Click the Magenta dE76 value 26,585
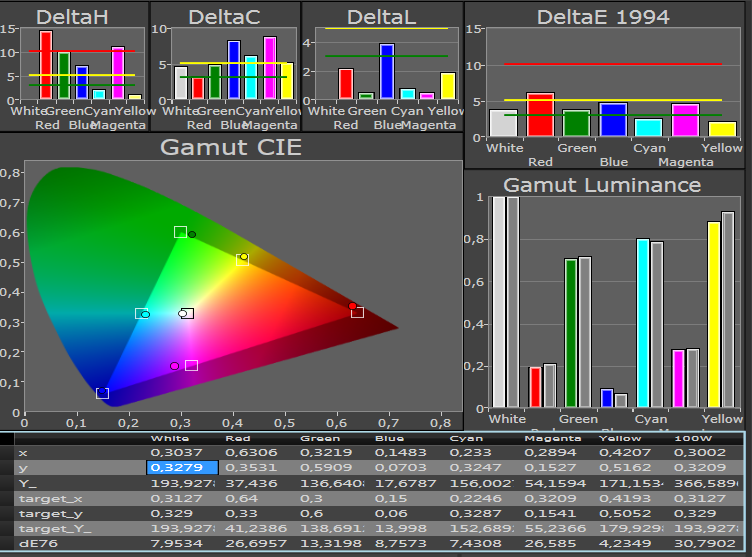752x557 pixels. 551,544
